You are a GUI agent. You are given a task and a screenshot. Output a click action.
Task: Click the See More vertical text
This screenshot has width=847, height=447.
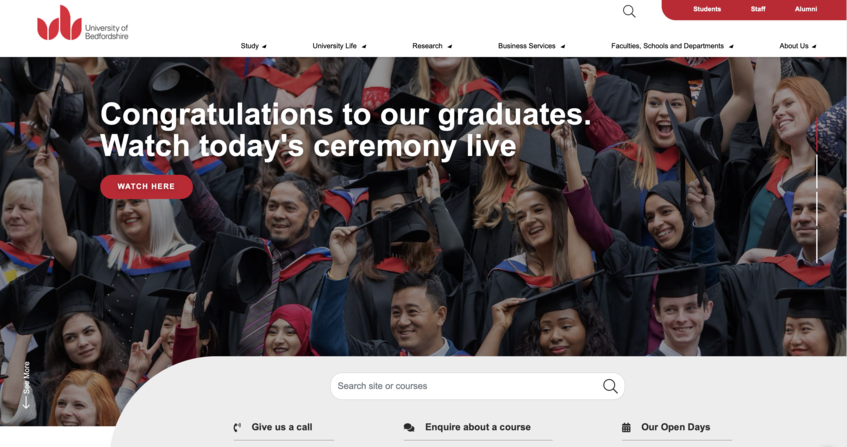pos(26,377)
